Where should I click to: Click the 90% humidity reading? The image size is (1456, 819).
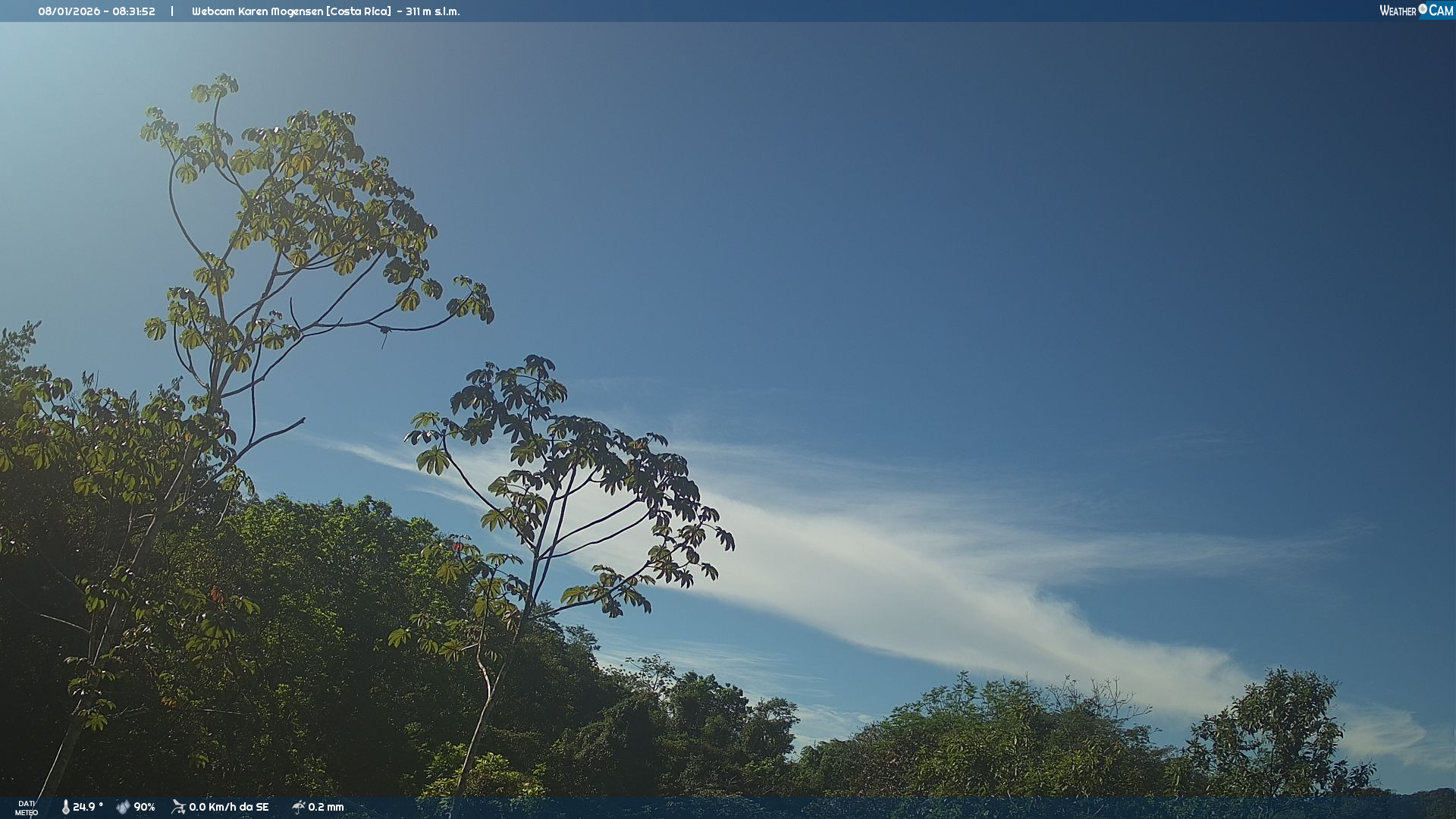click(x=144, y=807)
